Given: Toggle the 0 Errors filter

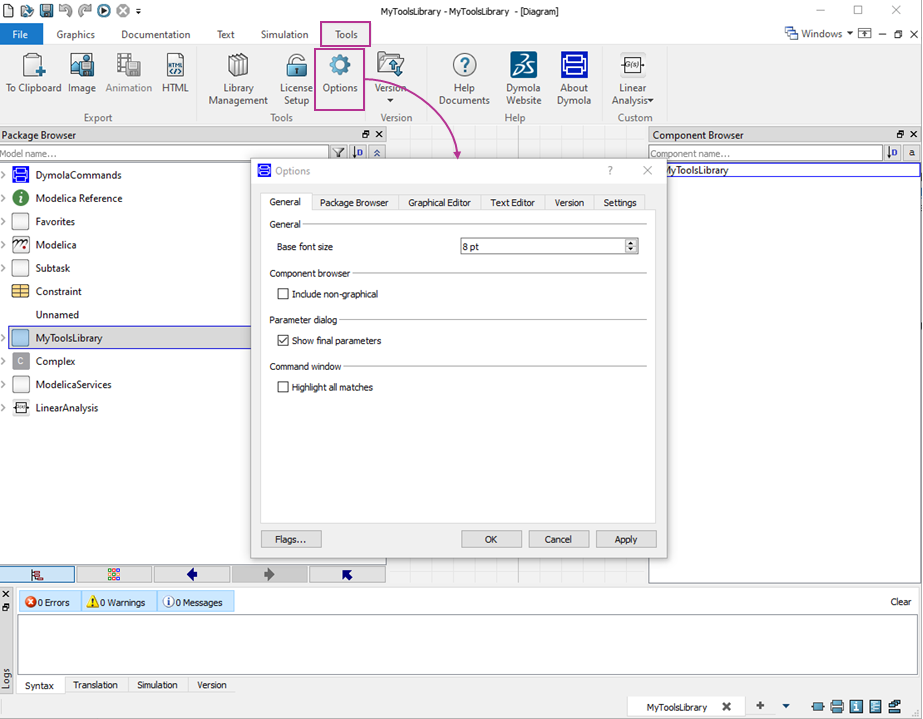Looking at the screenshot, I should pos(48,602).
